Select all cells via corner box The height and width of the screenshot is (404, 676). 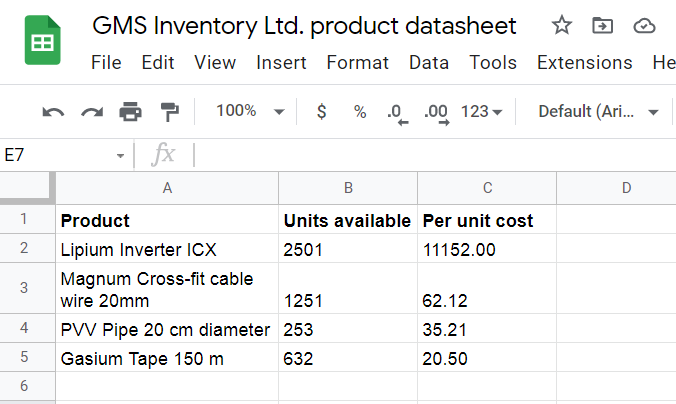point(27,188)
